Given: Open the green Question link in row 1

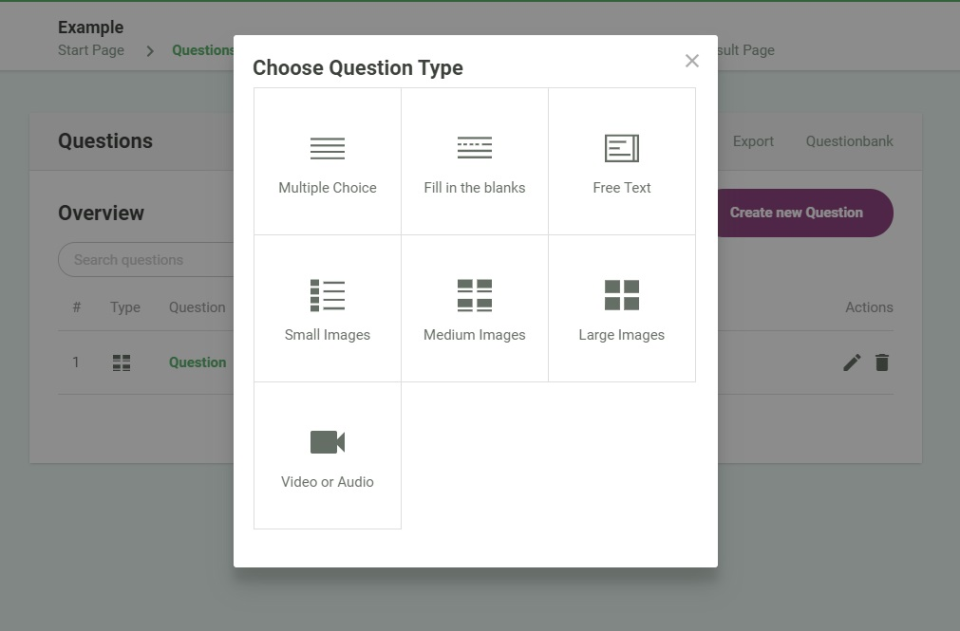Looking at the screenshot, I should click(198, 363).
